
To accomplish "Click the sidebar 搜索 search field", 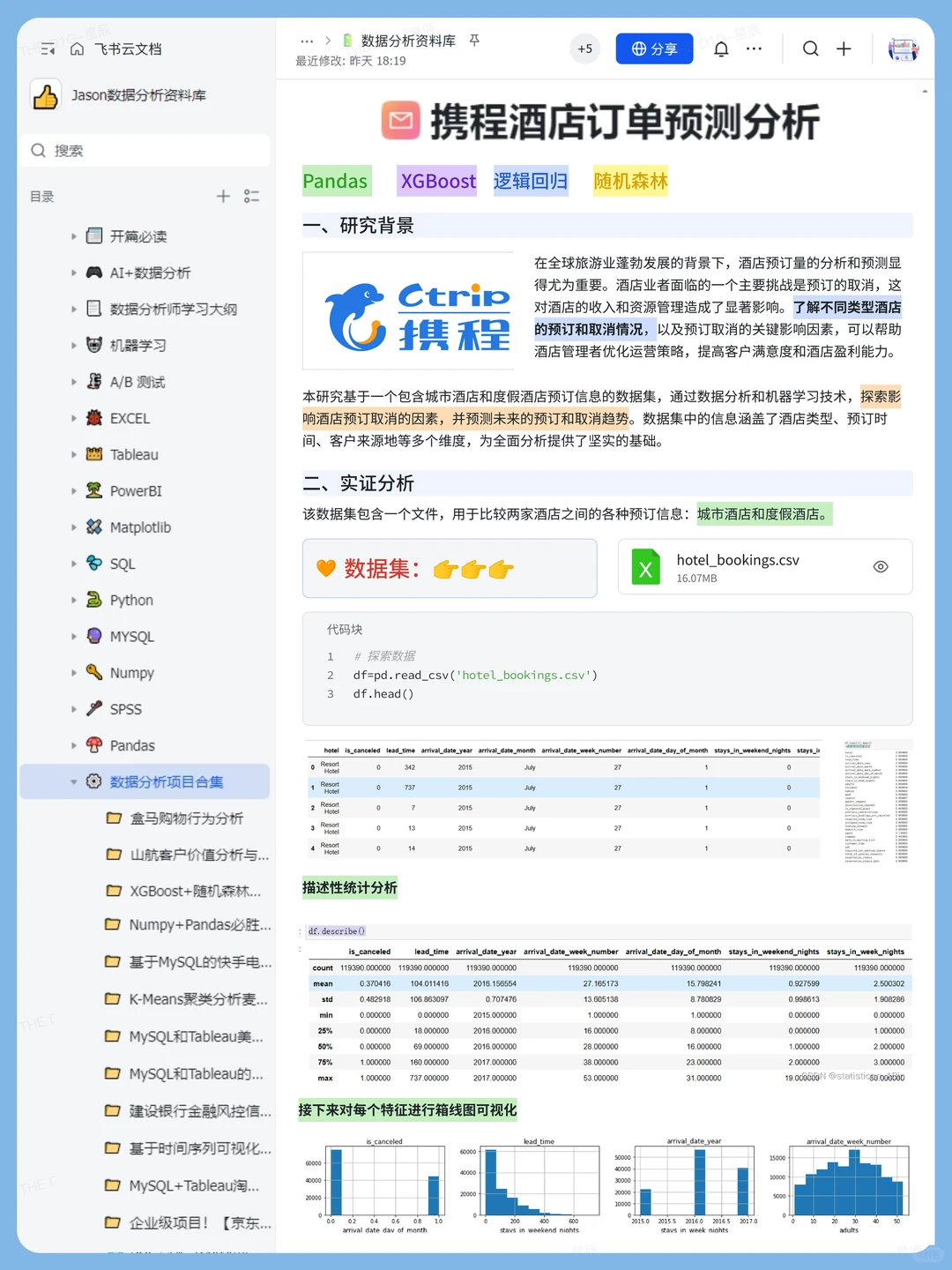I will (145, 151).
